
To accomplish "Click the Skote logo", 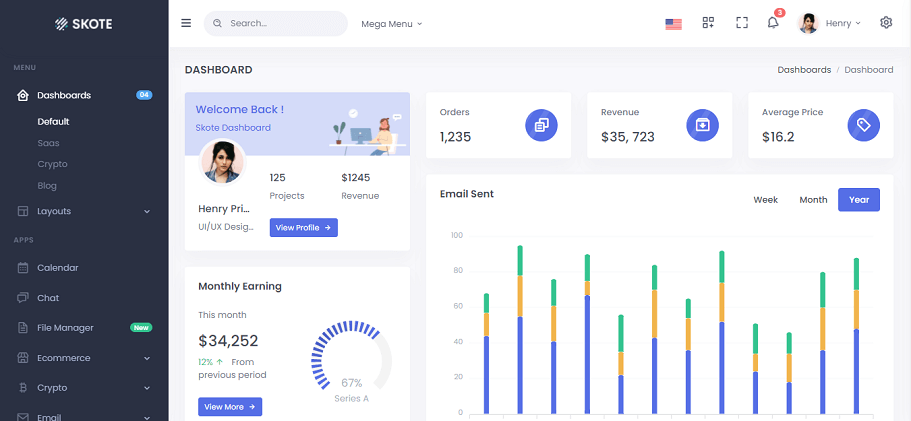I will (x=84, y=24).
